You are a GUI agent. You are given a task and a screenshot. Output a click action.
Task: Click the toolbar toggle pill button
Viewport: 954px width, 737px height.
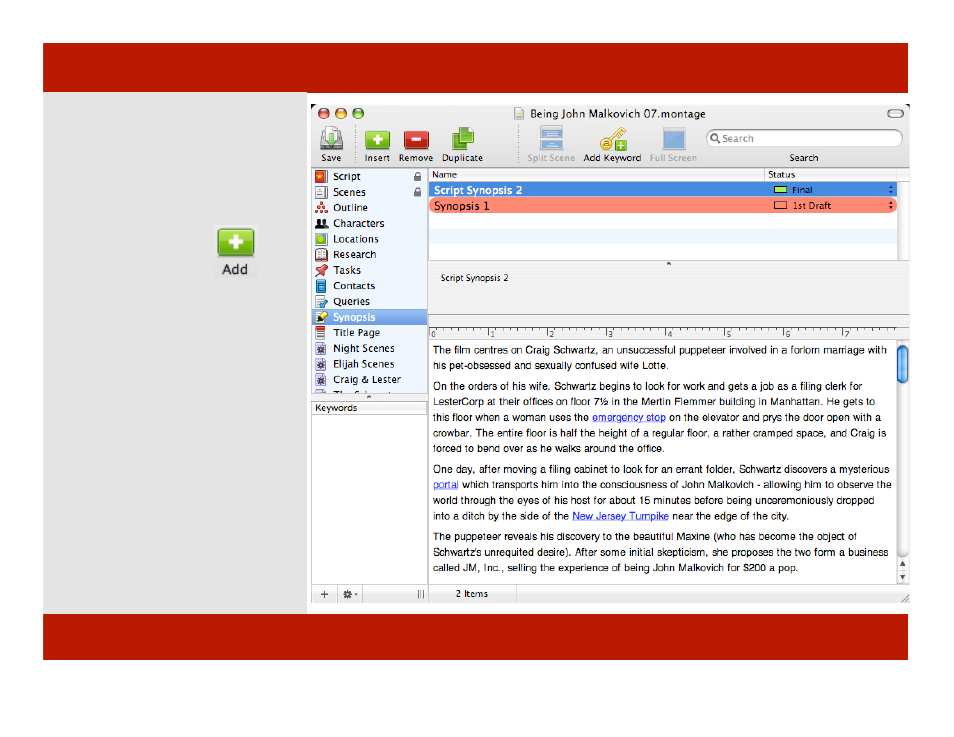895,114
